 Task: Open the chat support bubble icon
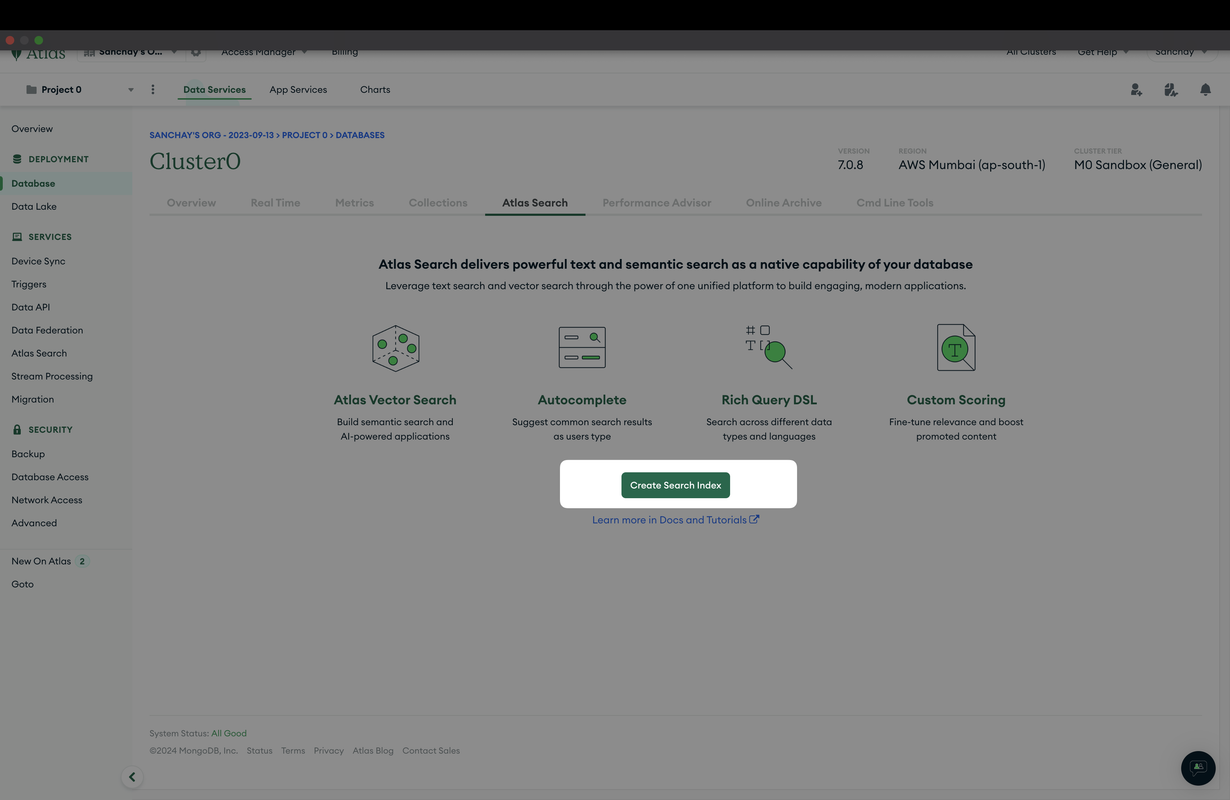[1198, 768]
